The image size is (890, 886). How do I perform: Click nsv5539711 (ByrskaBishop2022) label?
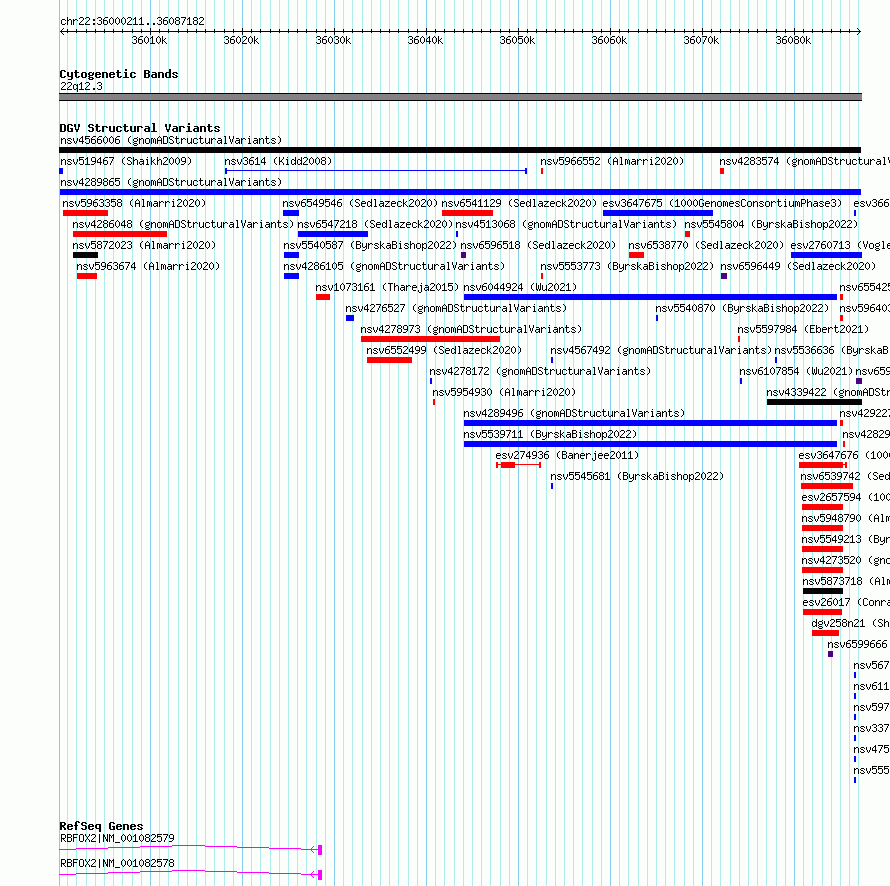[x=550, y=434]
